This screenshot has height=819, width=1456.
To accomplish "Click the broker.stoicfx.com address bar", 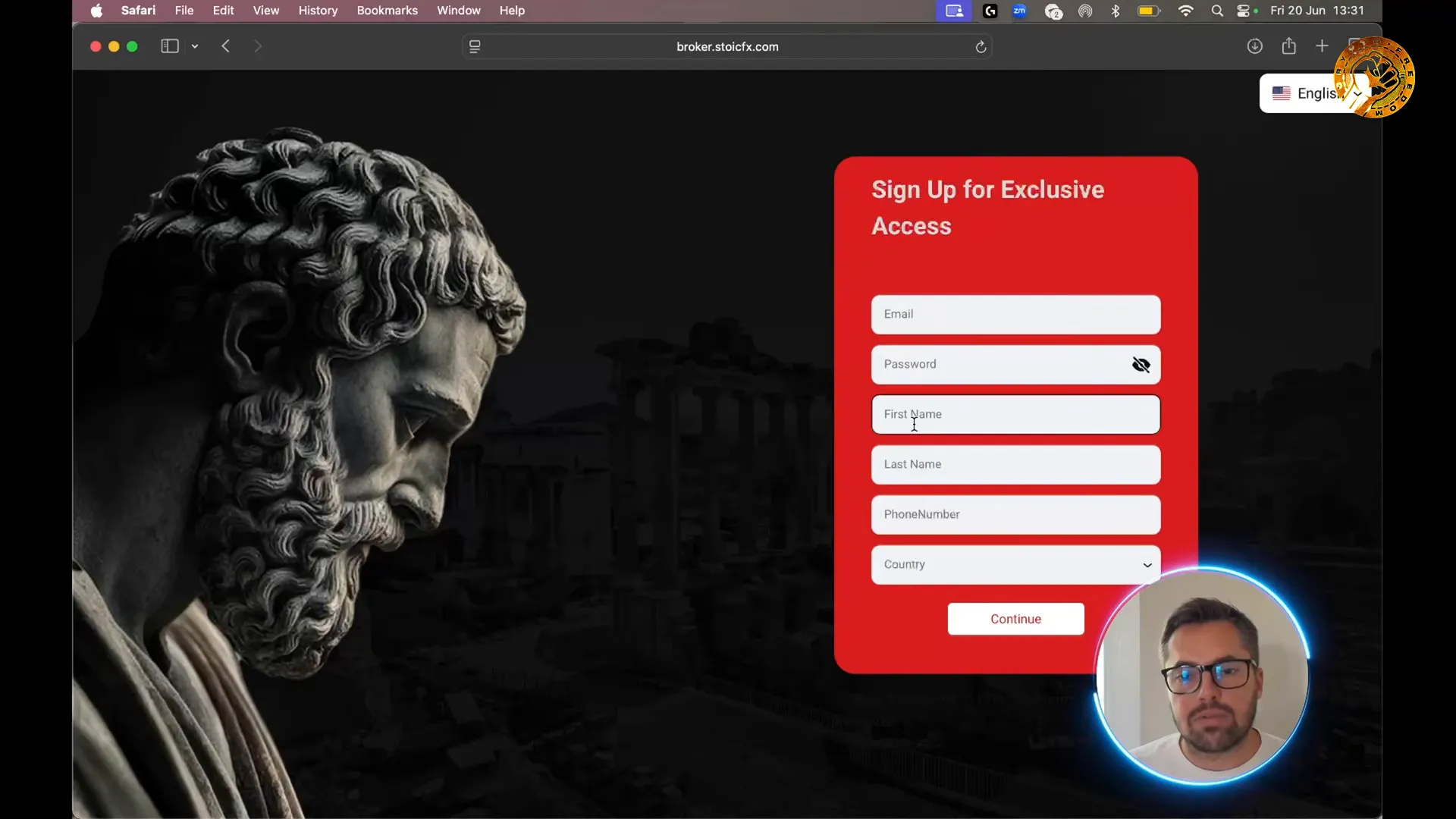I will (x=727, y=46).
